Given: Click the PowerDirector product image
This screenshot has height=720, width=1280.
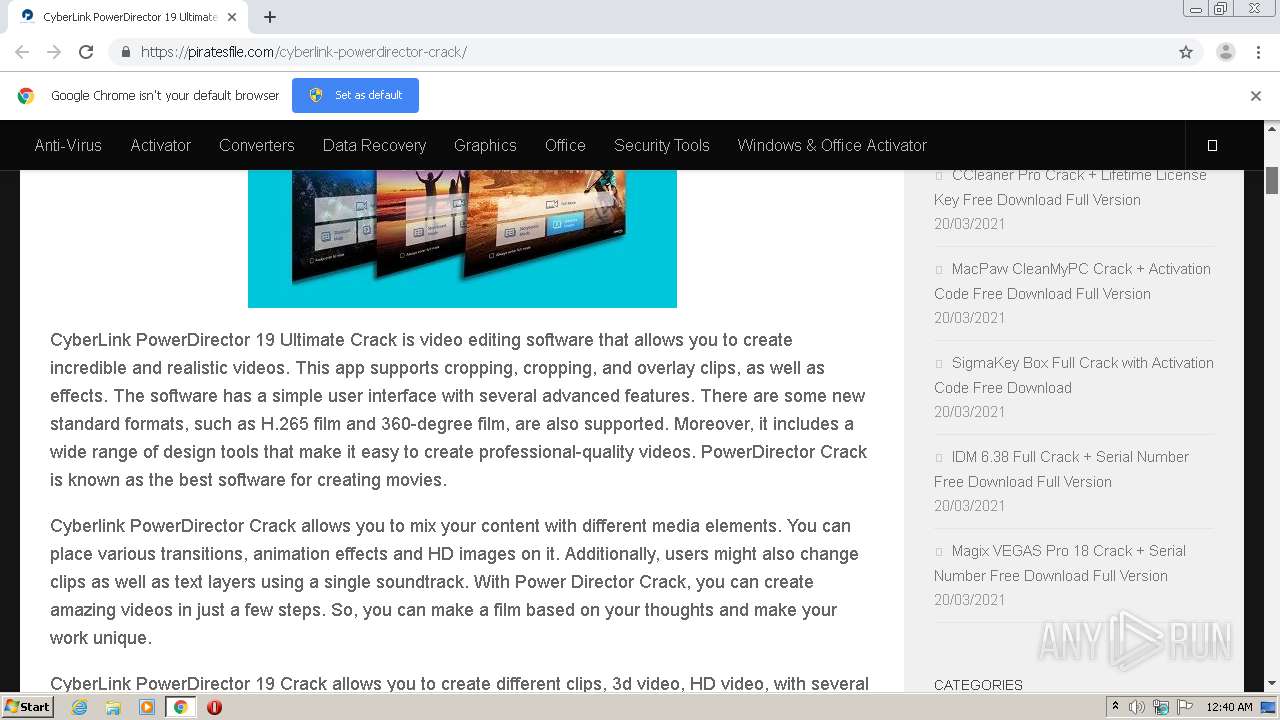Looking at the screenshot, I should [x=462, y=238].
